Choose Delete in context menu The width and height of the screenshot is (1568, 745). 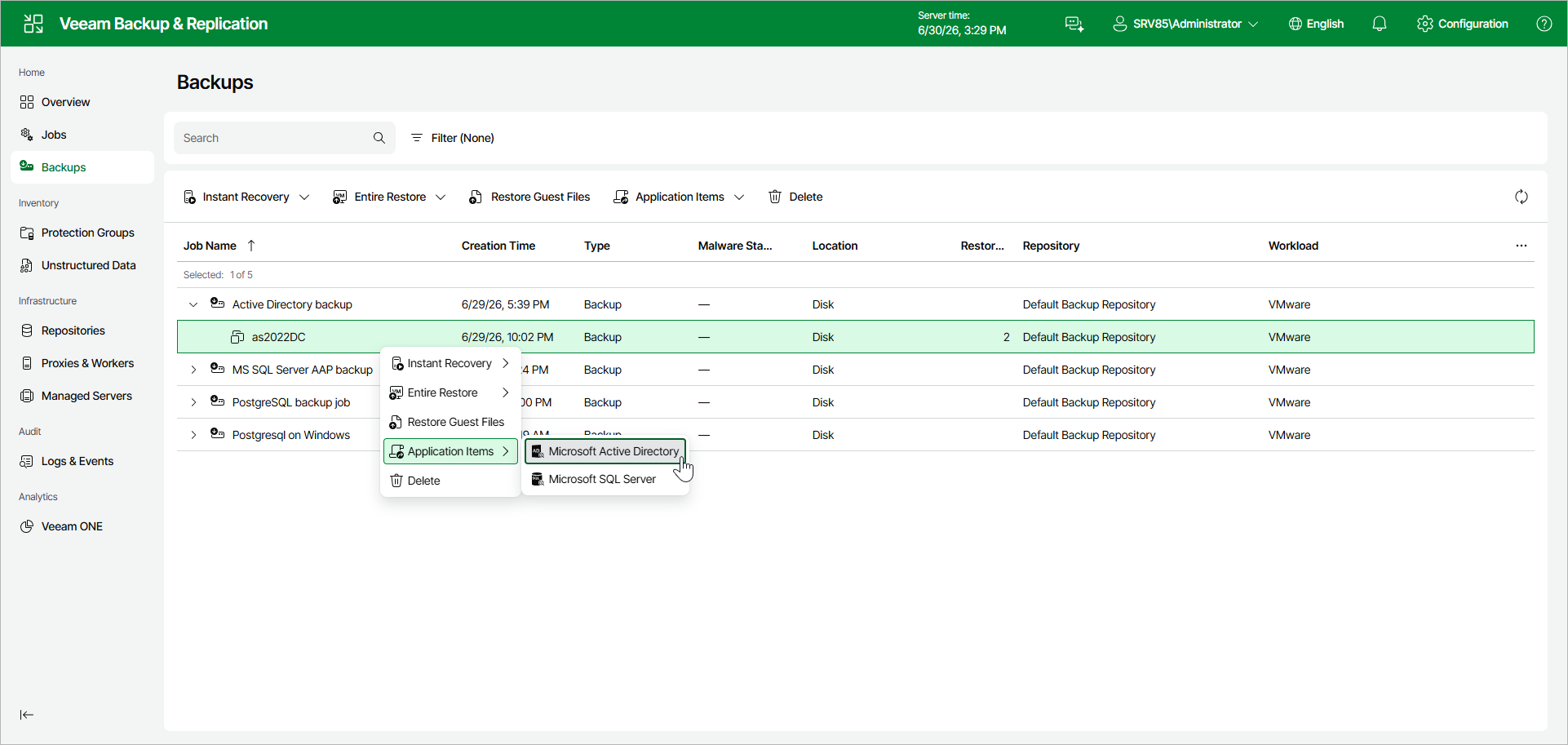click(x=450, y=481)
